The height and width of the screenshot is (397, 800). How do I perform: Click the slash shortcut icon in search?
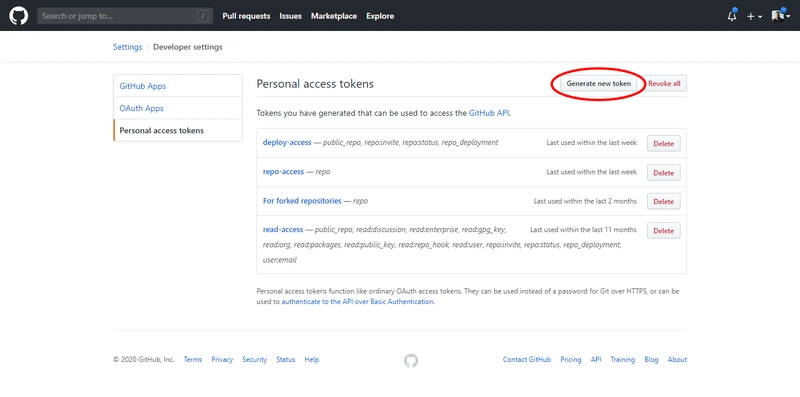pos(203,16)
